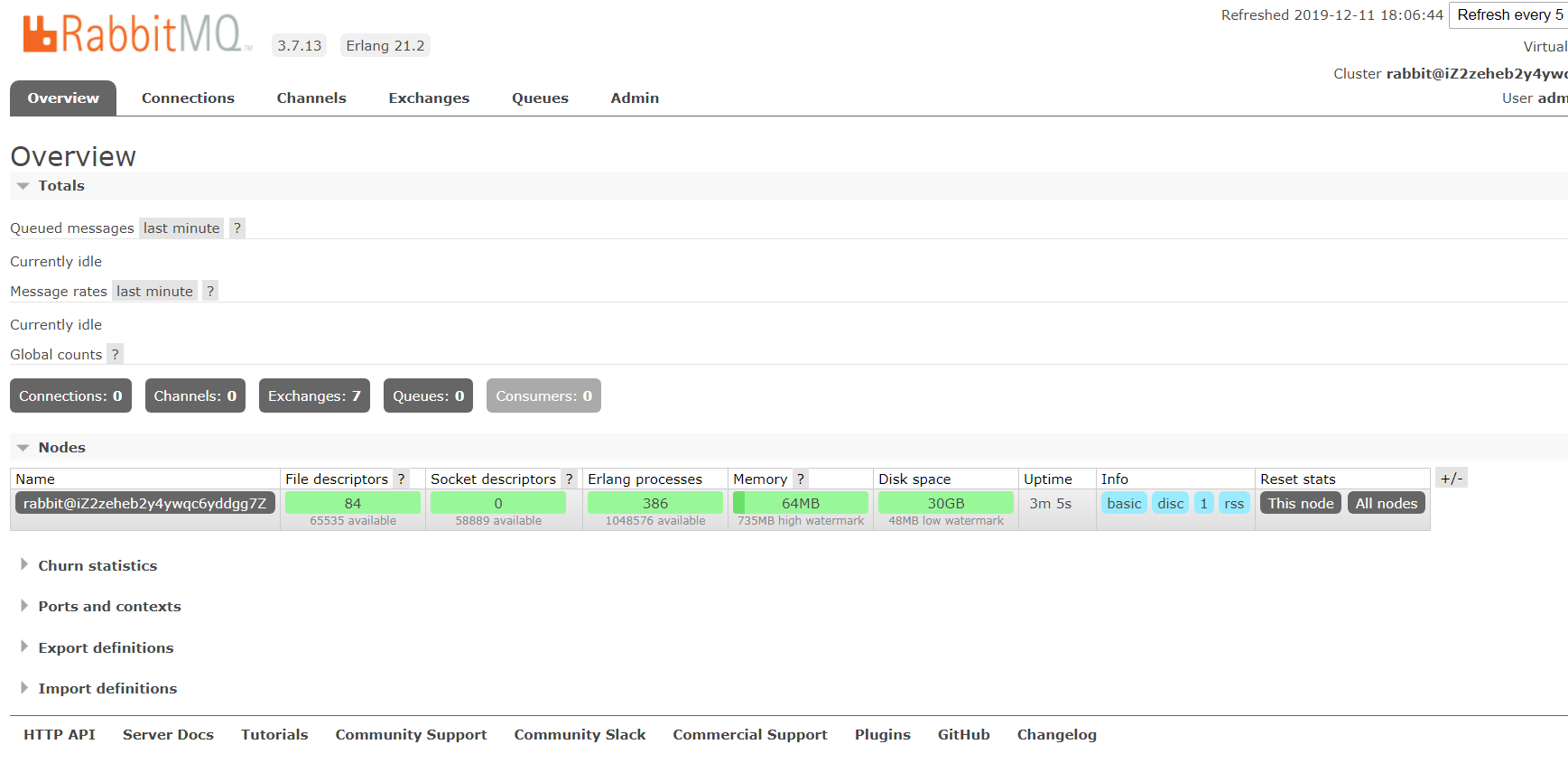Click the 1048576 available text

(655, 521)
